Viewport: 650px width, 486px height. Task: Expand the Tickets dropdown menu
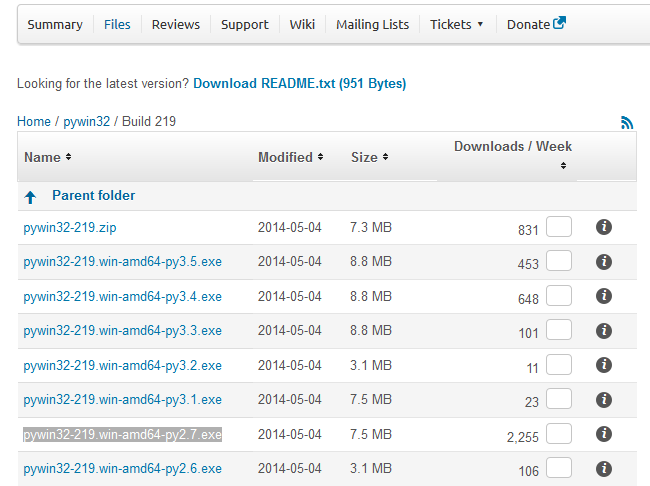click(456, 24)
